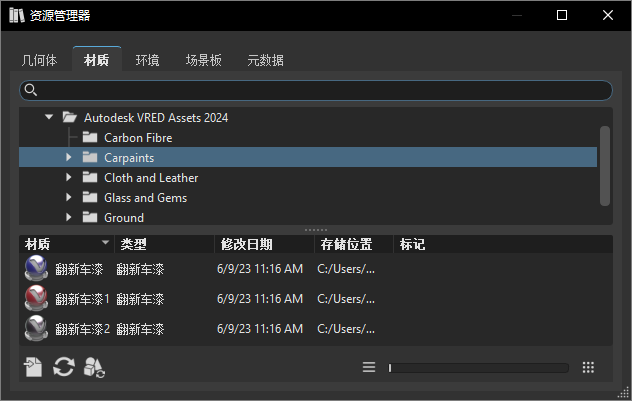Screen dimensions: 632x401
Task: Select the black 翻新车漆2 material preview ball
Action: click(x=36, y=328)
